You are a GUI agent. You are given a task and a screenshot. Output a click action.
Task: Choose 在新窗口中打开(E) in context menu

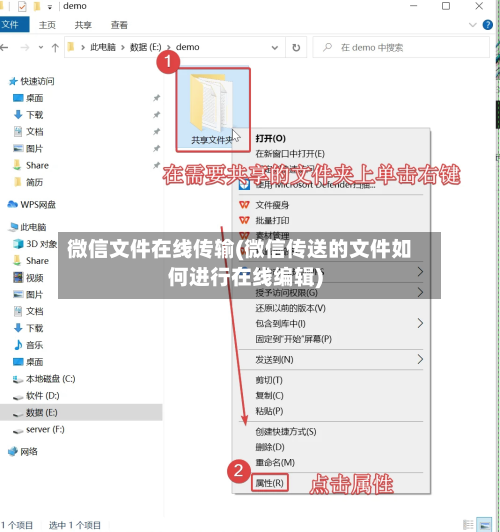click(x=290, y=154)
